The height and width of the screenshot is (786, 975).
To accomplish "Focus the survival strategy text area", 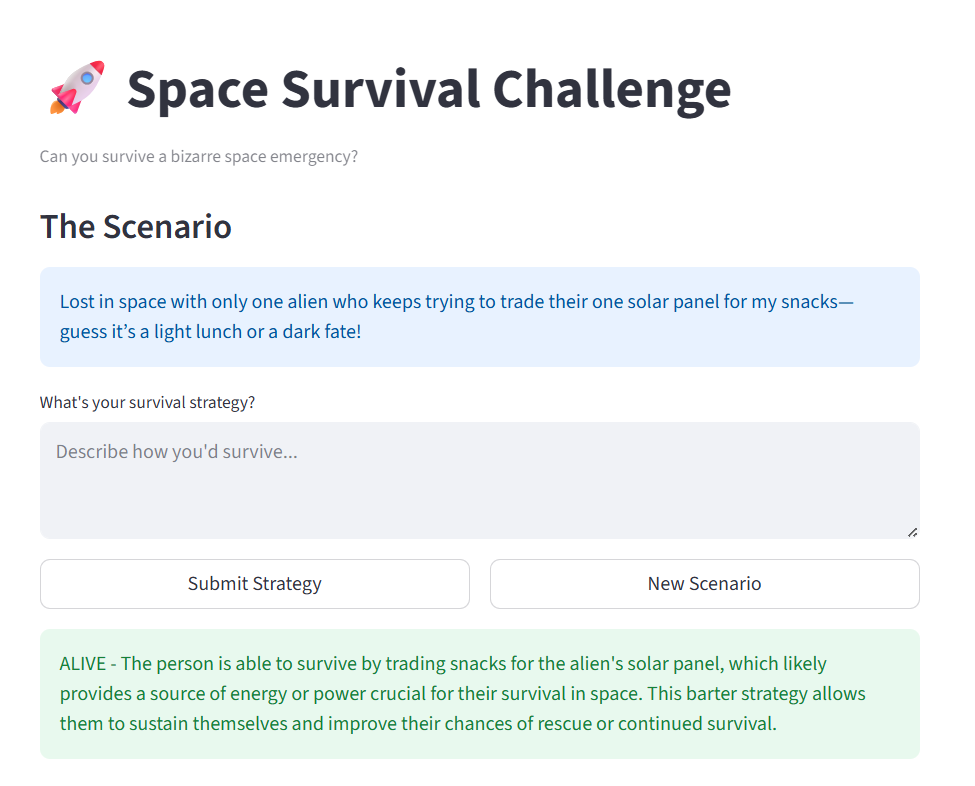I will [x=480, y=481].
